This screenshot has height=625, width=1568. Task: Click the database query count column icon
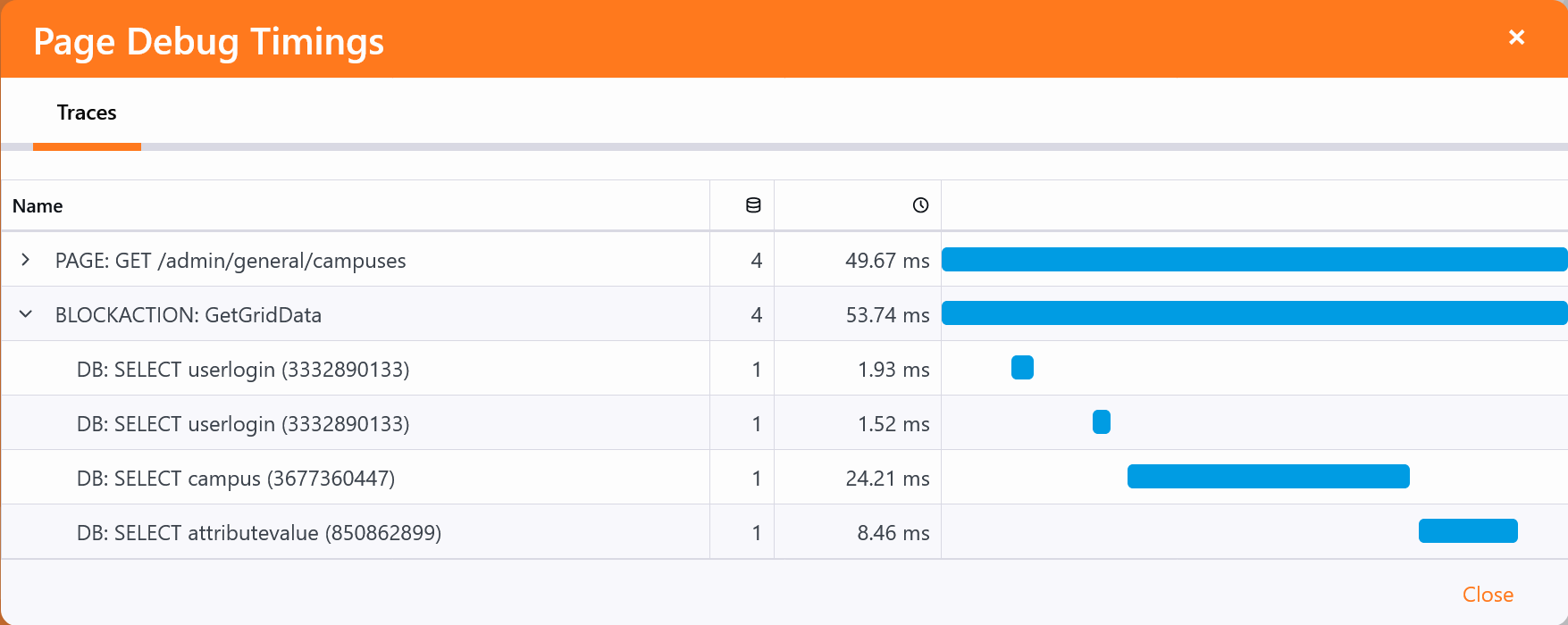pyautogui.click(x=753, y=205)
